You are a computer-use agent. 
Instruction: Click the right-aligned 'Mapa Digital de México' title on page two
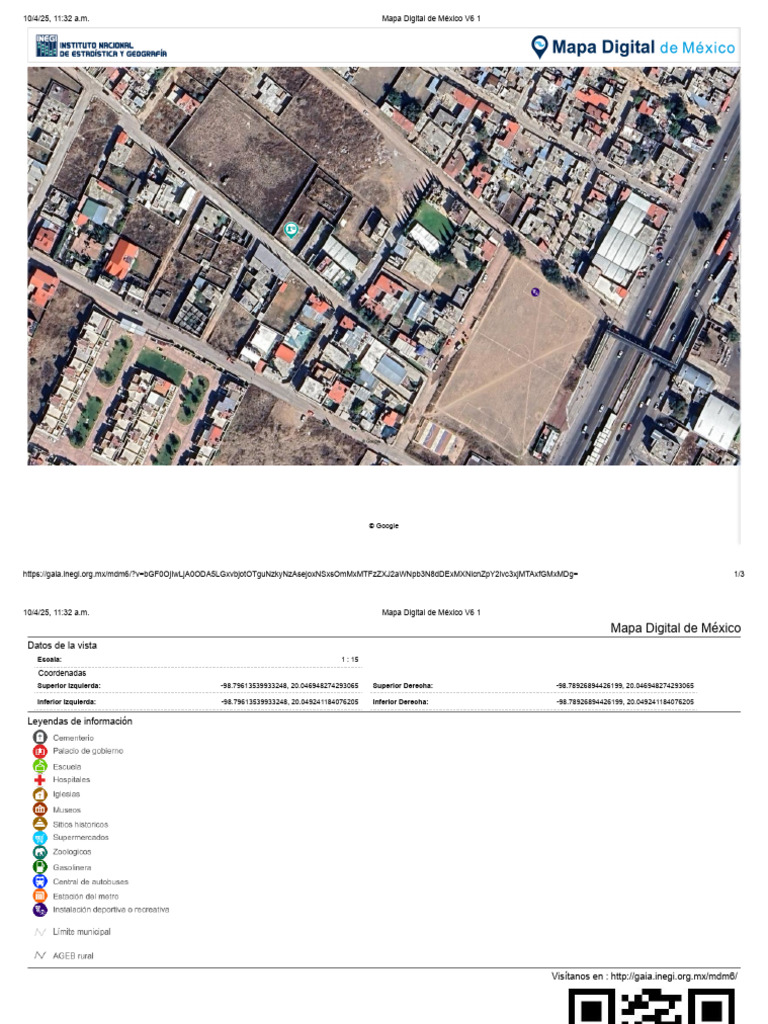[x=675, y=628]
